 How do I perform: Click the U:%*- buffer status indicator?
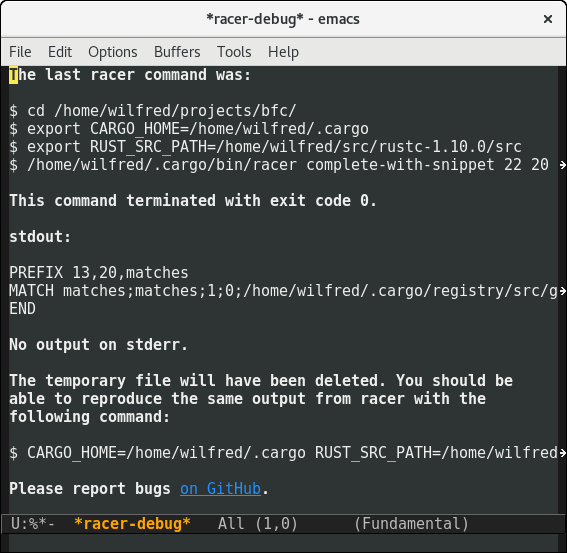pos(33,524)
